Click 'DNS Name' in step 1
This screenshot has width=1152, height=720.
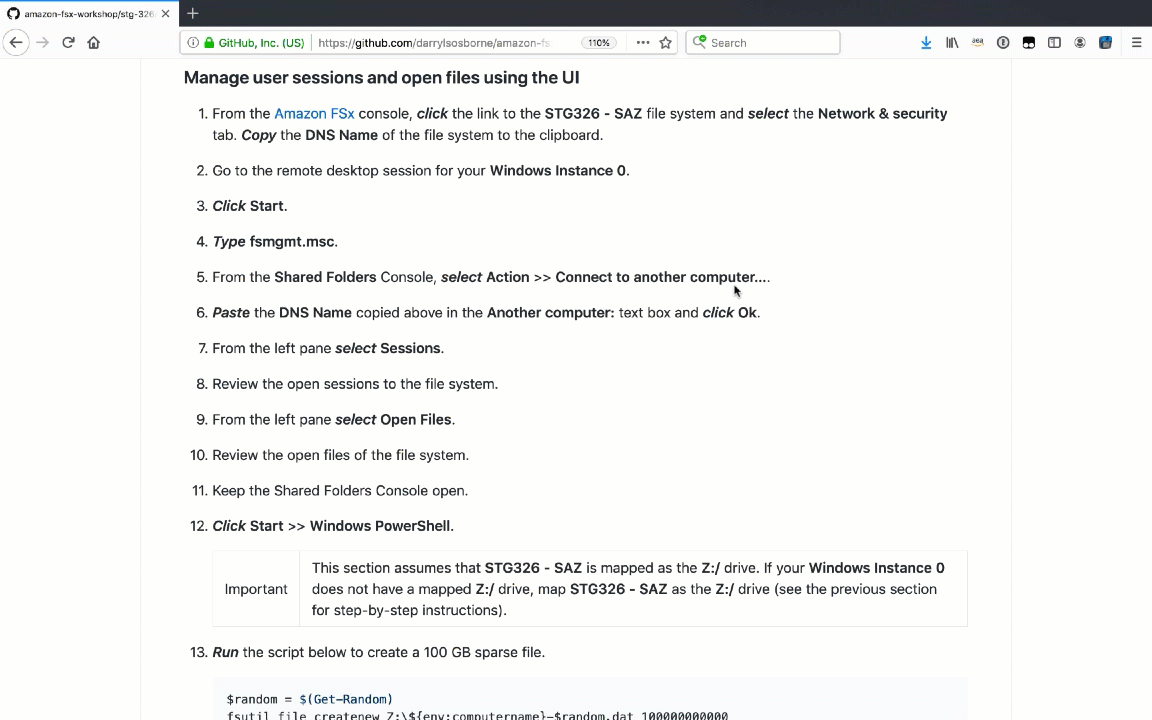pyautogui.click(x=341, y=135)
